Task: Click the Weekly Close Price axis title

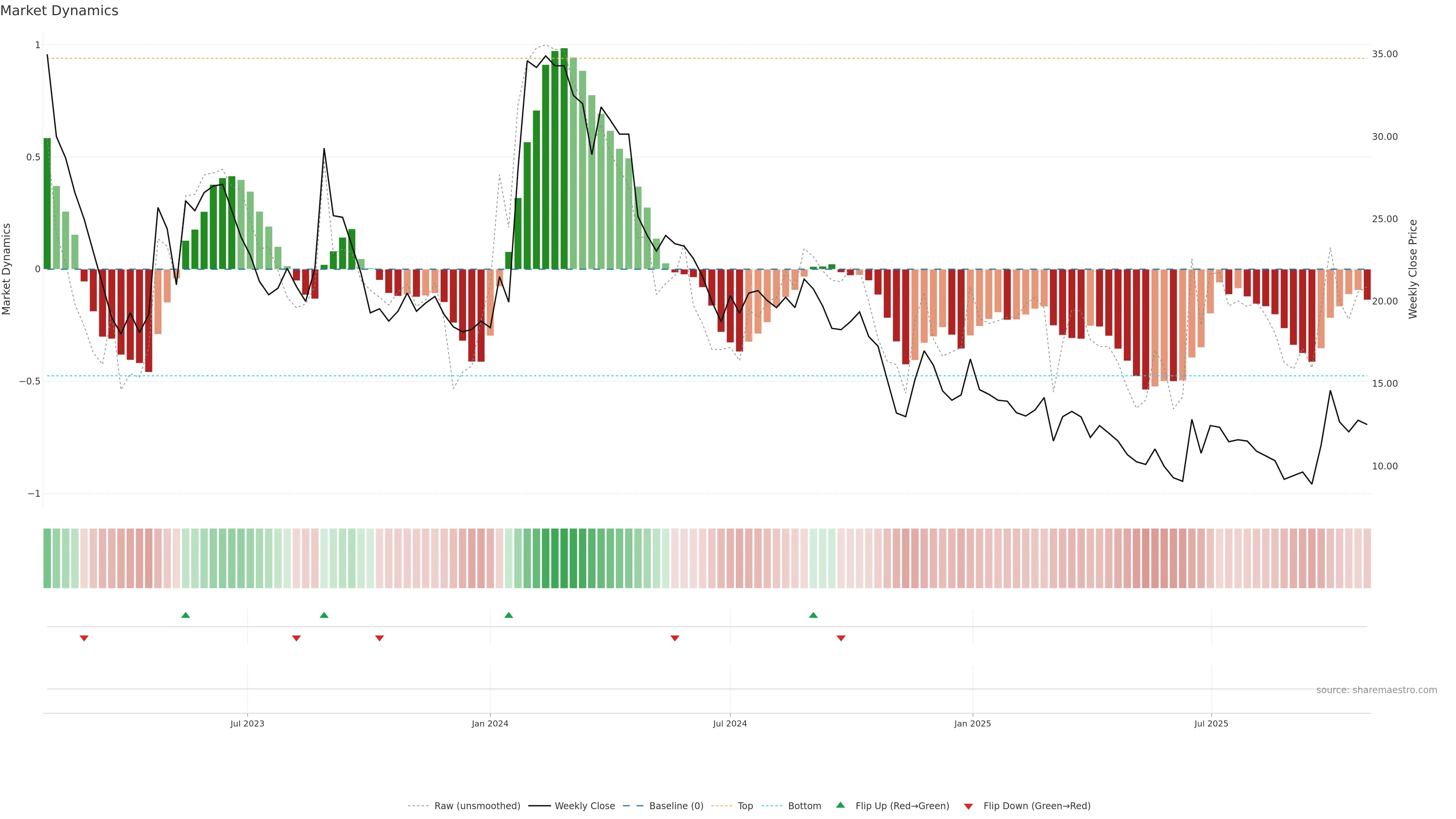Action: coord(1413,269)
